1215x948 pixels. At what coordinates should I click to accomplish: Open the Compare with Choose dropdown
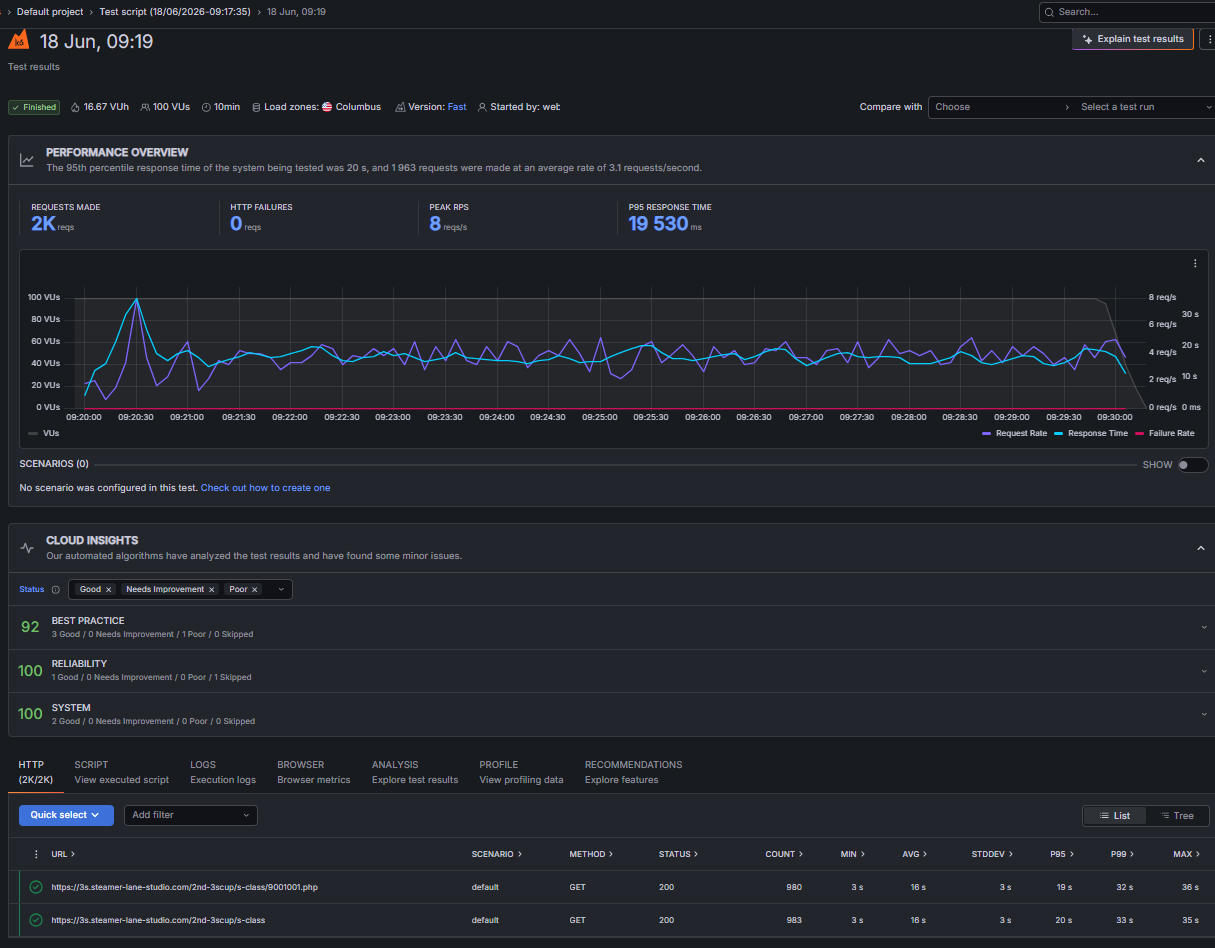[x=1001, y=107]
